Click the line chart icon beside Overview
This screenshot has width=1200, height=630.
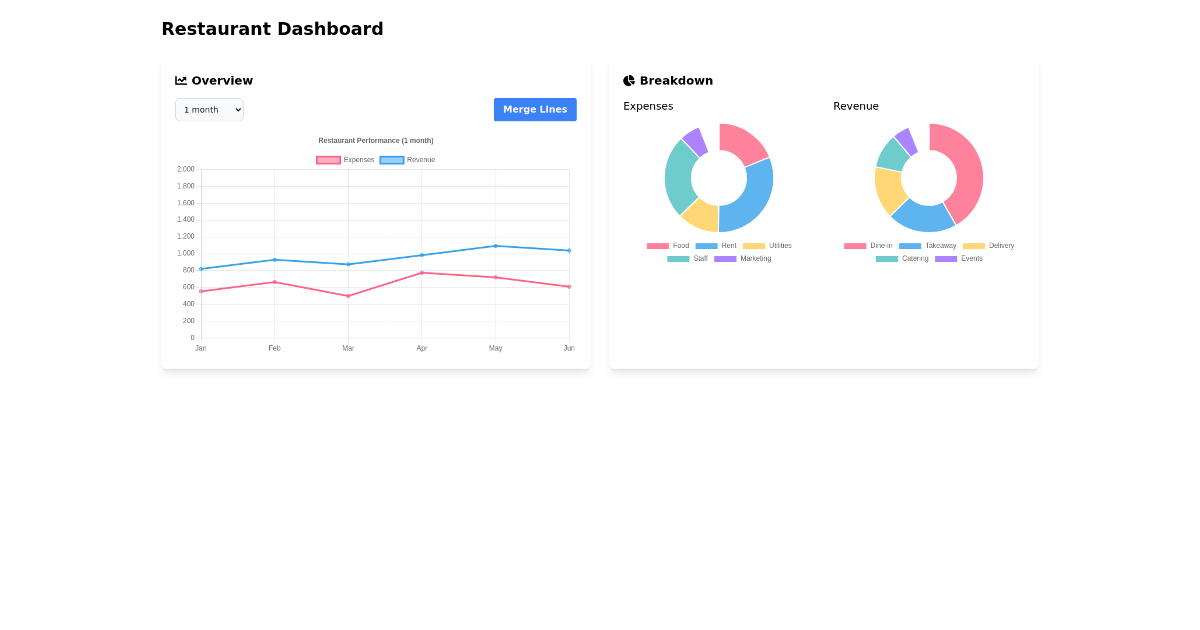click(181, 80)
